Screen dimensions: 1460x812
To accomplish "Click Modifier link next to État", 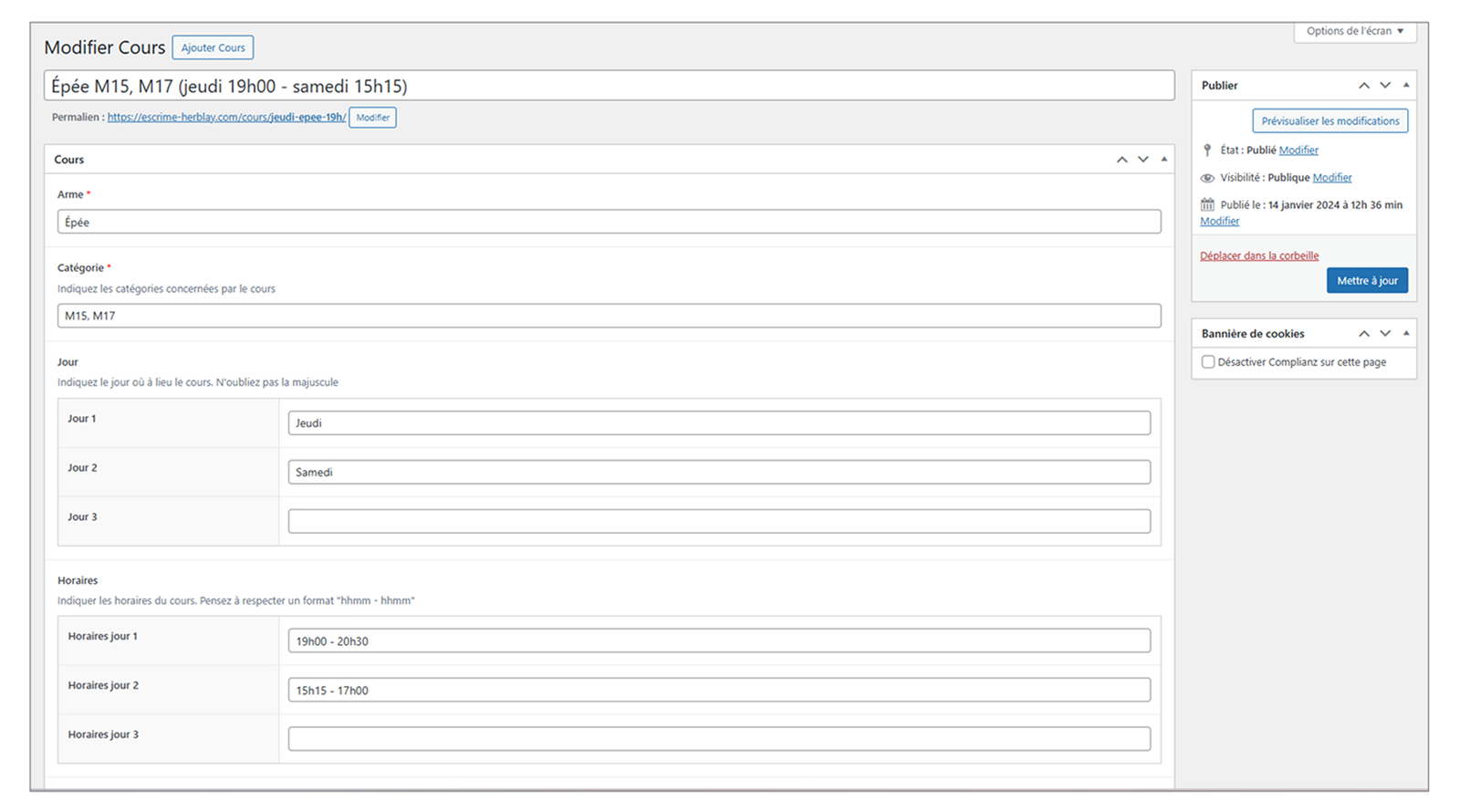I will pyautogui.click(x=1298, y=150).
